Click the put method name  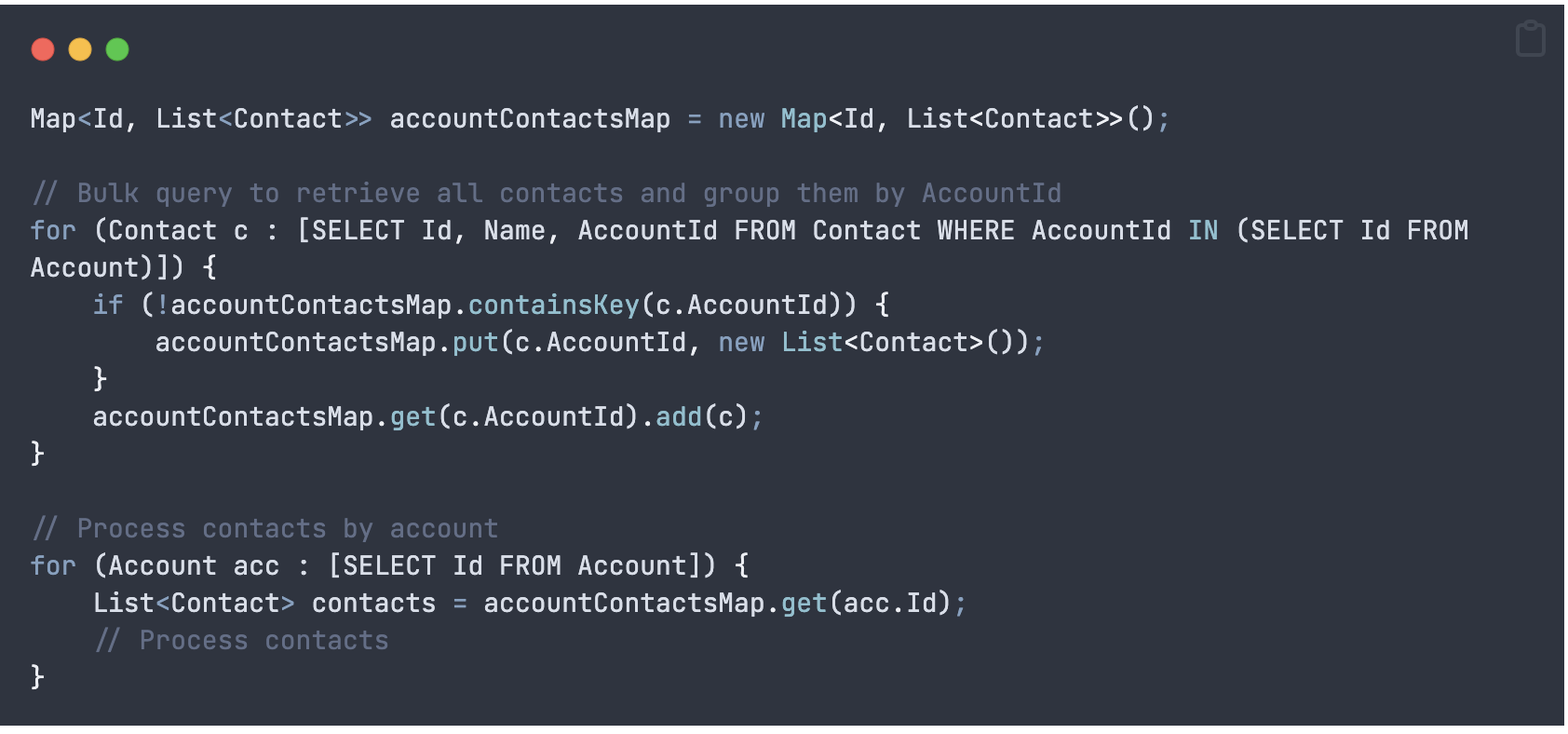coord(475,342)
